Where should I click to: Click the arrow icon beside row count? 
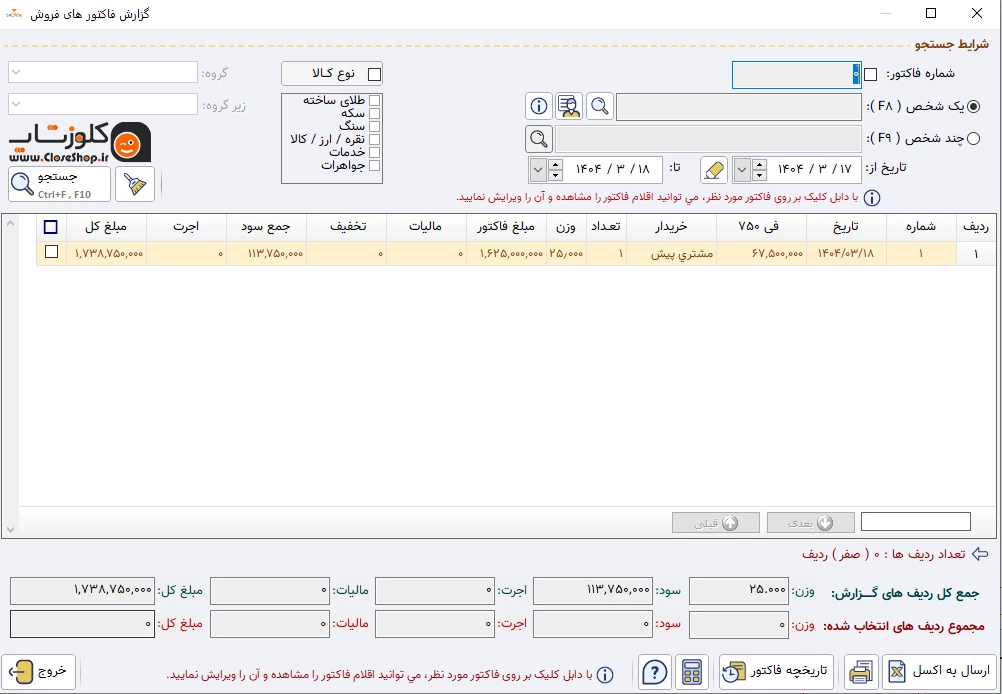point(980,554)
